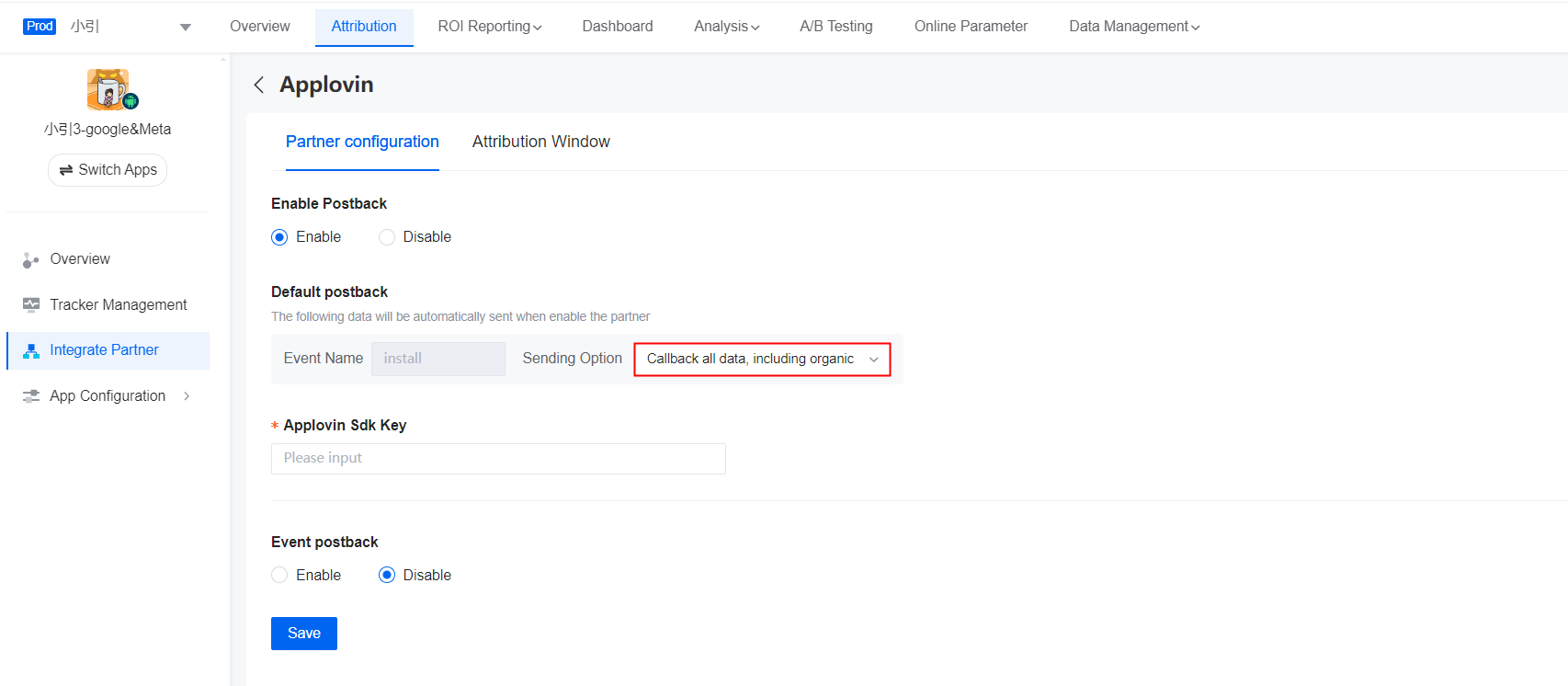Click the Applovin page title
Image resolution: width=1568 pixels, height=686 pixels.
pos(326,85)
